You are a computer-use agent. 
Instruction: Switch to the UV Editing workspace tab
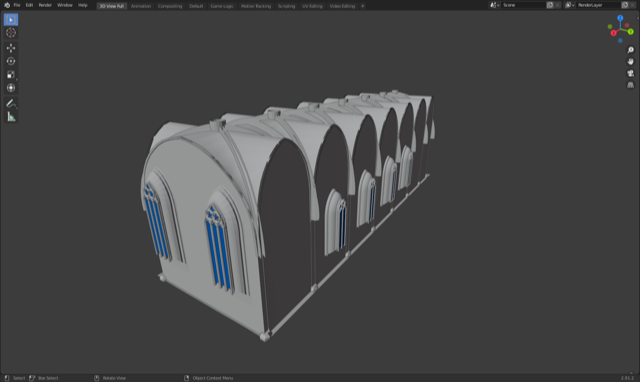pos(312,6)
